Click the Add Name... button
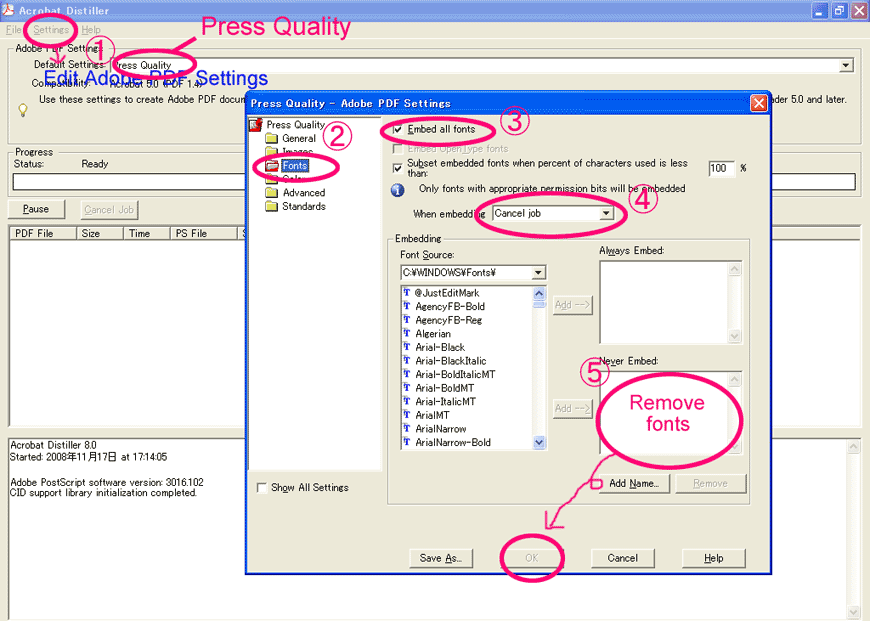870x621 pixels. pos(634,483)
